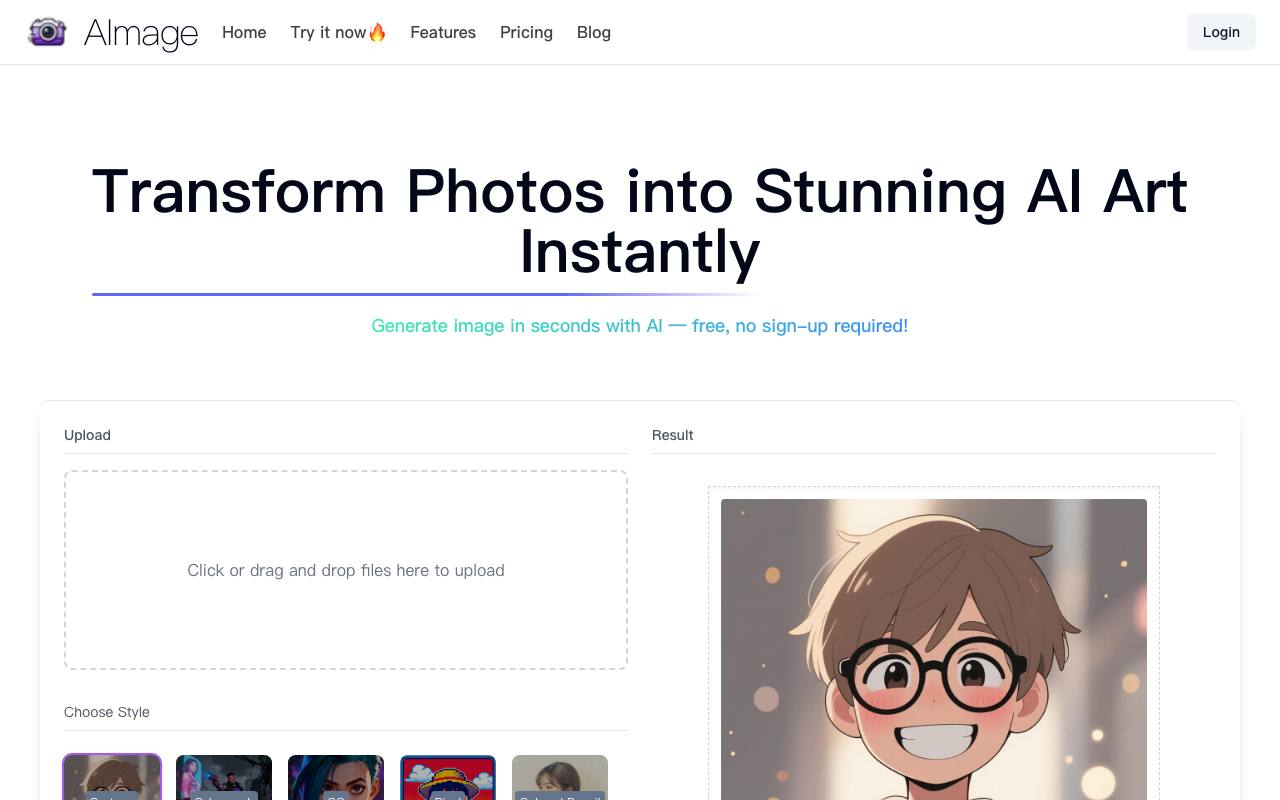Click the AImage camera logo icon
Screen dimensions: 1280x800
point(47,32)
